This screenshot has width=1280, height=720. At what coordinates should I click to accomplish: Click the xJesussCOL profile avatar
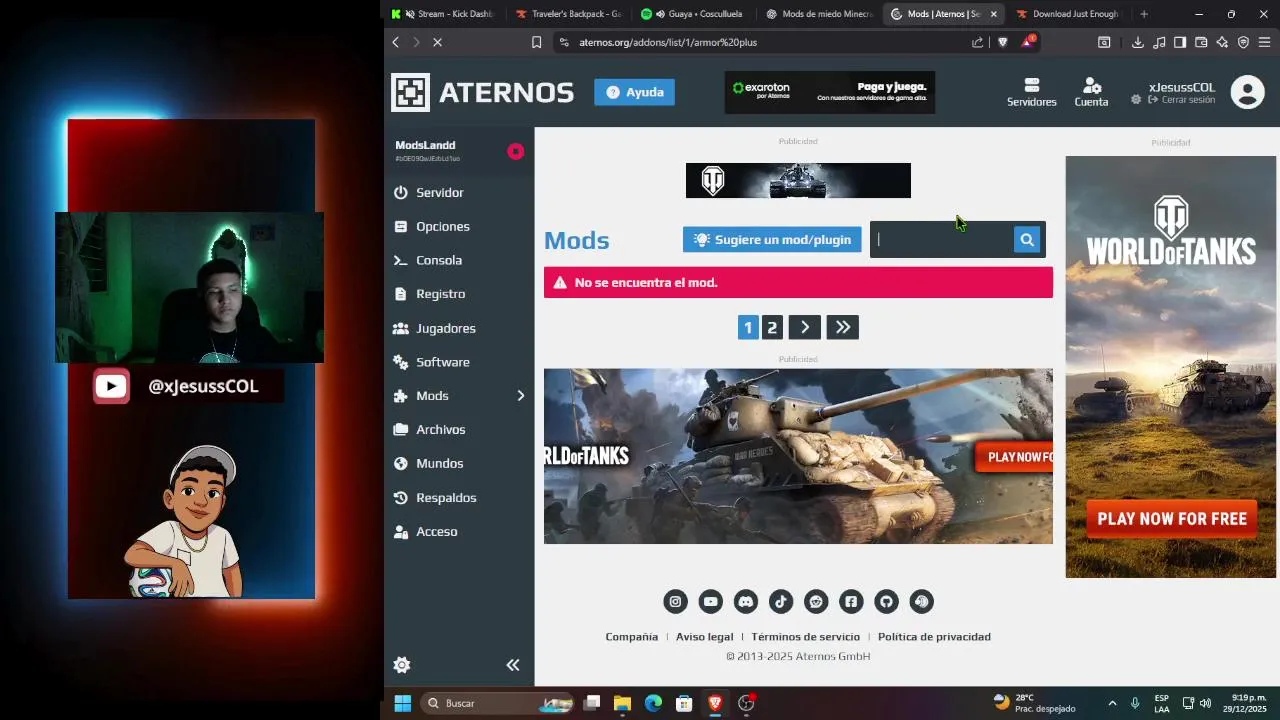[x=1247, y=92]
